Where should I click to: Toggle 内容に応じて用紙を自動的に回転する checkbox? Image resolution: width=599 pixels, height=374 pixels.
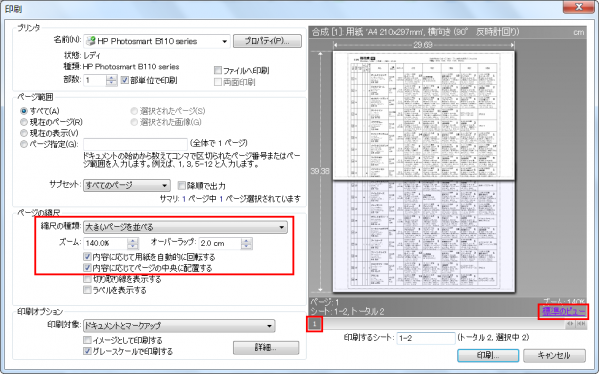pyautogui.click(x=87, y=257)
